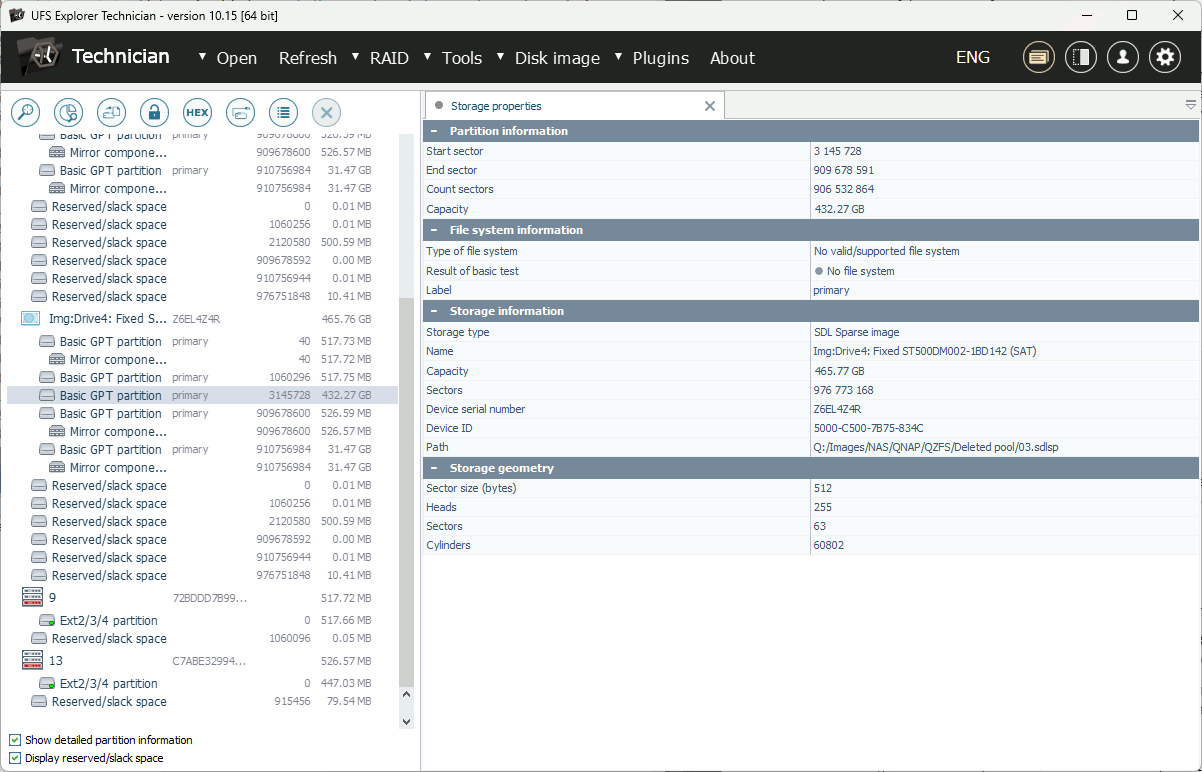Open the properties list toolbar icon
Screen dimensions: 1202x772
tap(283, 112)
